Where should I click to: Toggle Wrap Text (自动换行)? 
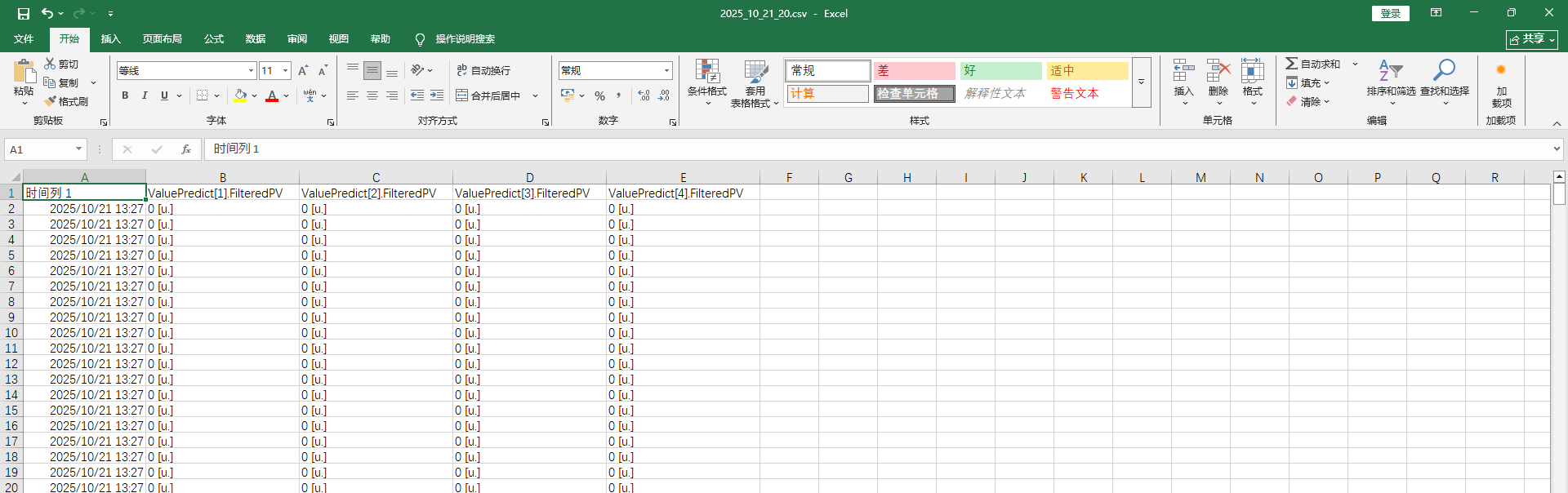point(483,70)
